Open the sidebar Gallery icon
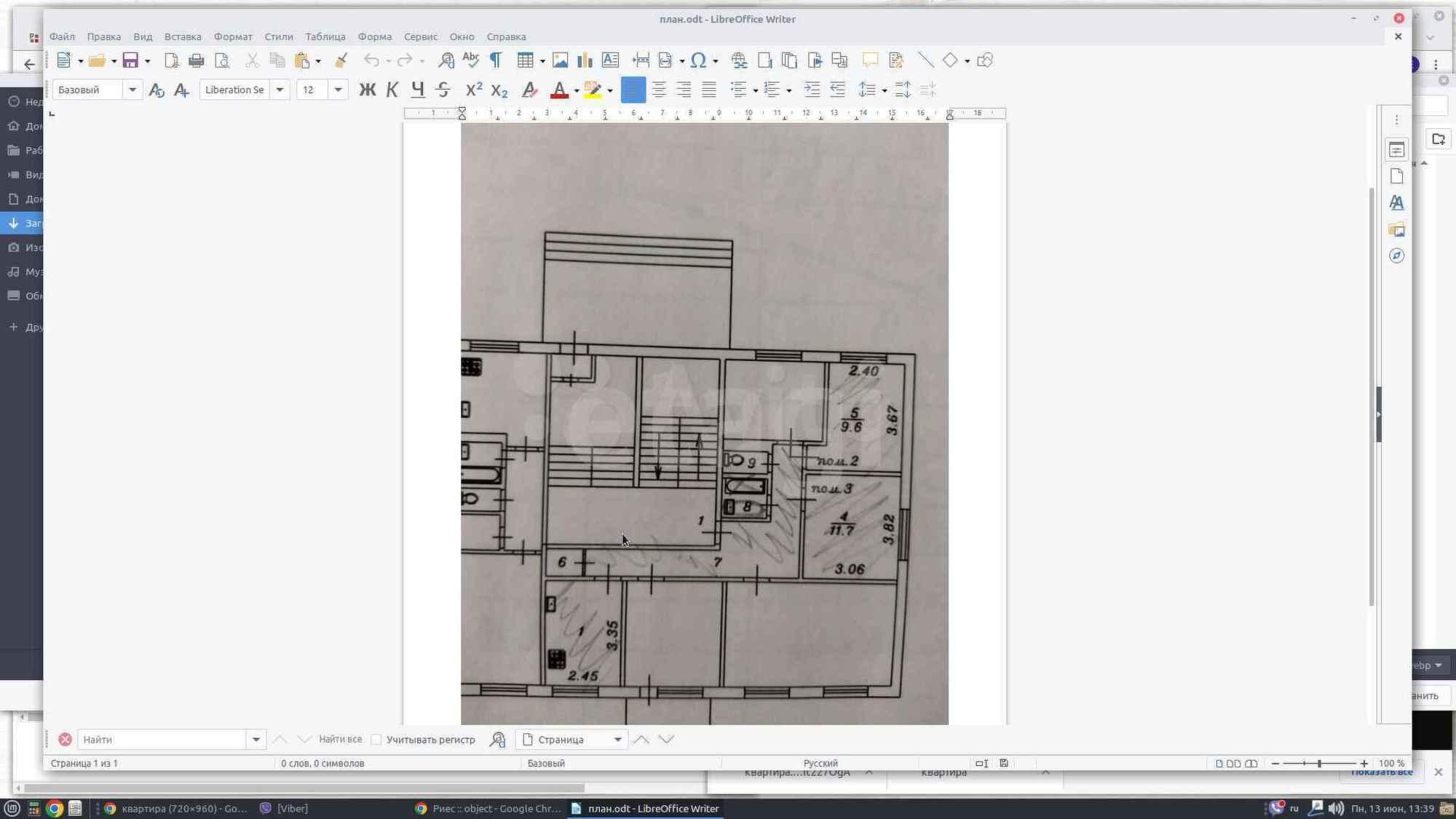 click(1396, 229)
